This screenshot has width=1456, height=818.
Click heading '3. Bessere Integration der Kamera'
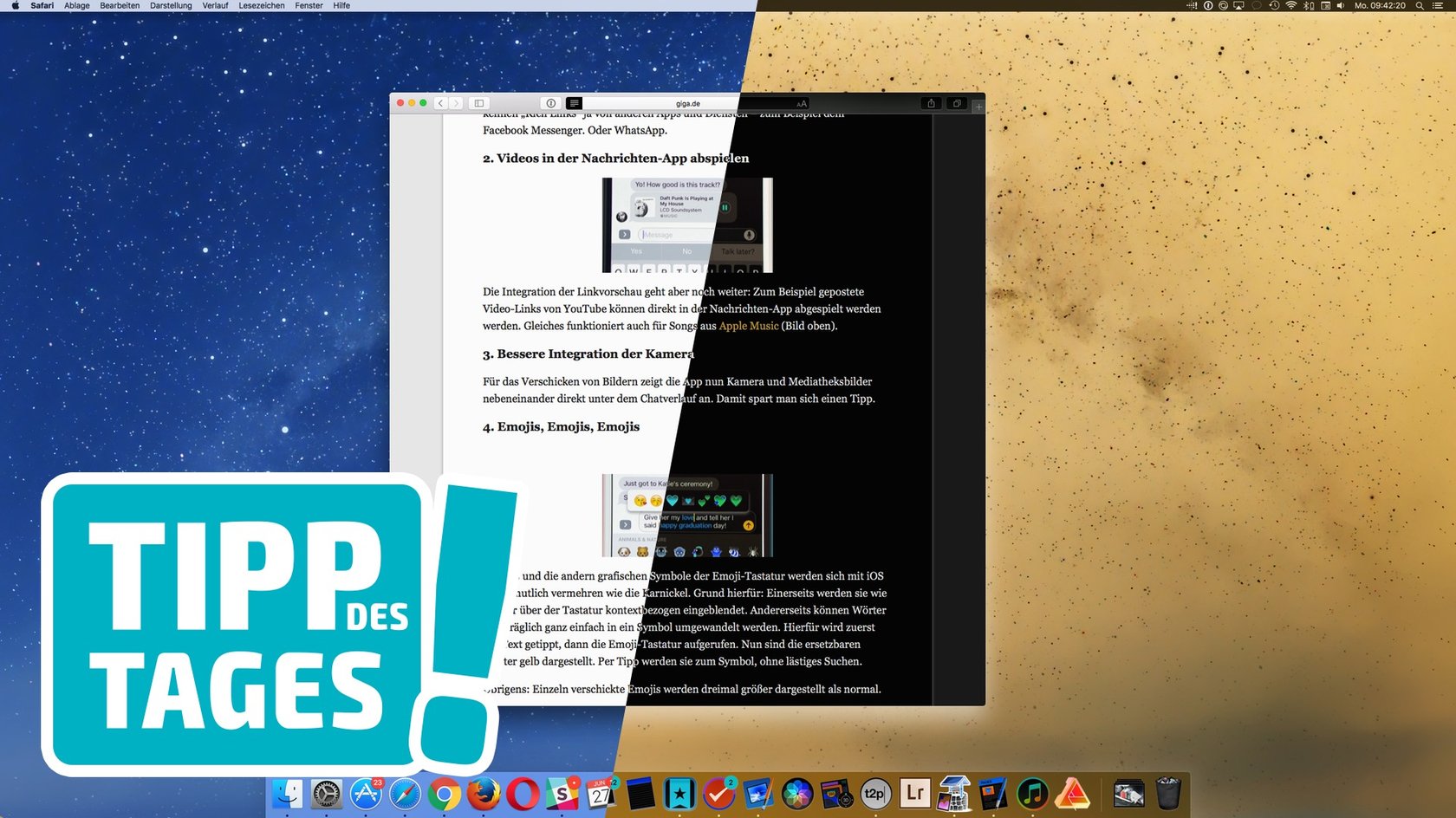588,354
